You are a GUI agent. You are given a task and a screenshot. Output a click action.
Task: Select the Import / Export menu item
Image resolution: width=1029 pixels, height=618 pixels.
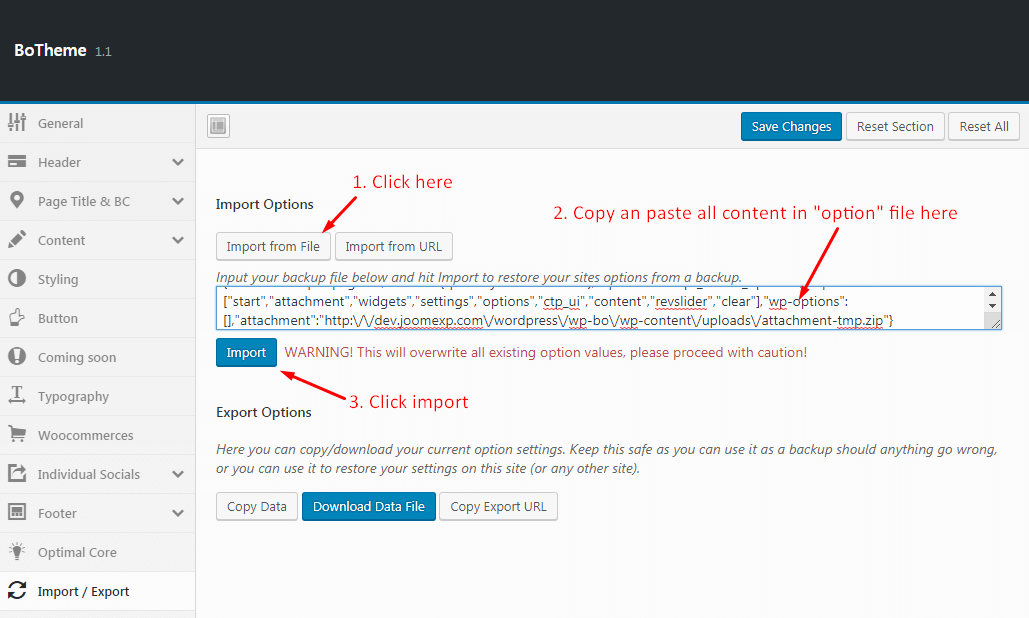coord(83,591)
